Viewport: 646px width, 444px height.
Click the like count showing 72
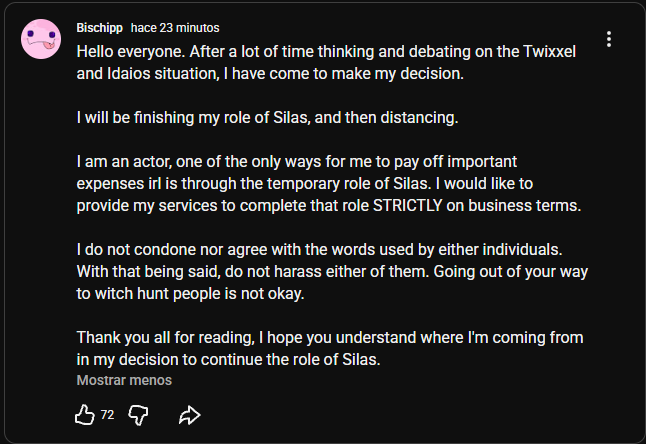[107, 415]
